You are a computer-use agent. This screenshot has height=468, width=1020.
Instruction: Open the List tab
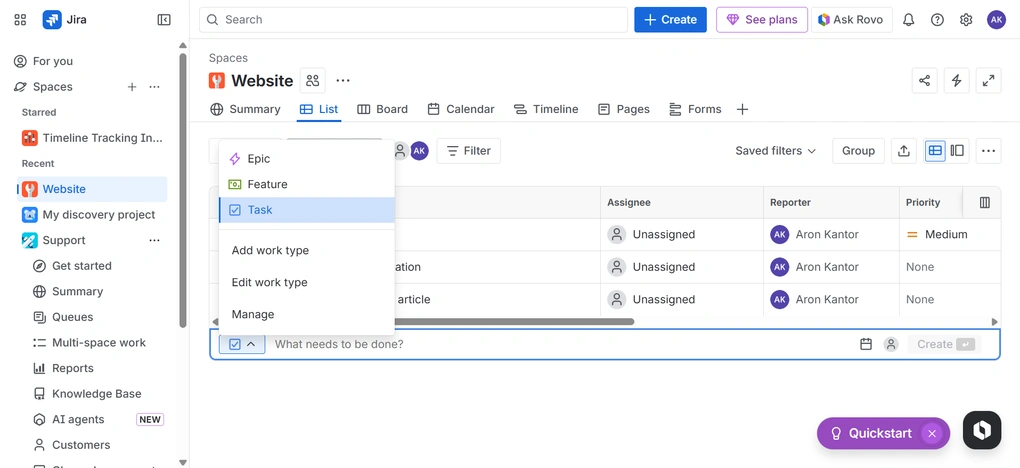(319, 109)
